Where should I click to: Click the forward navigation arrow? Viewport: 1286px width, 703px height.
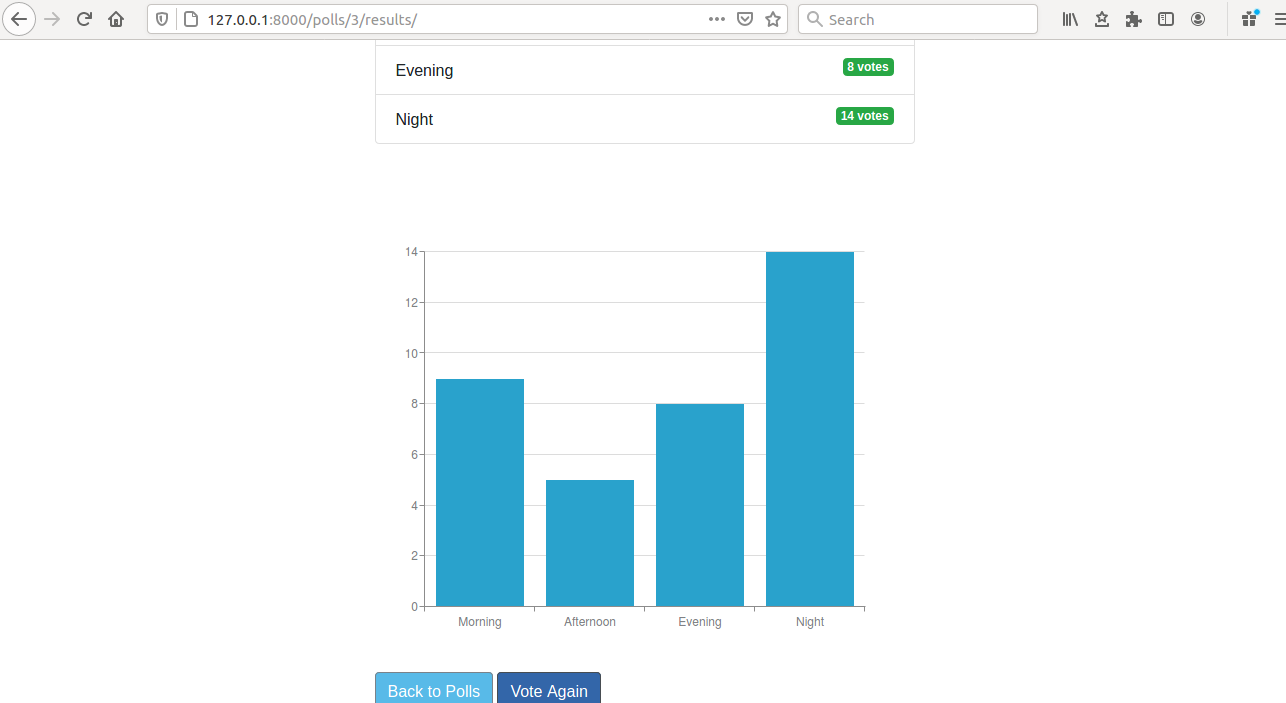tap(52, 19)
